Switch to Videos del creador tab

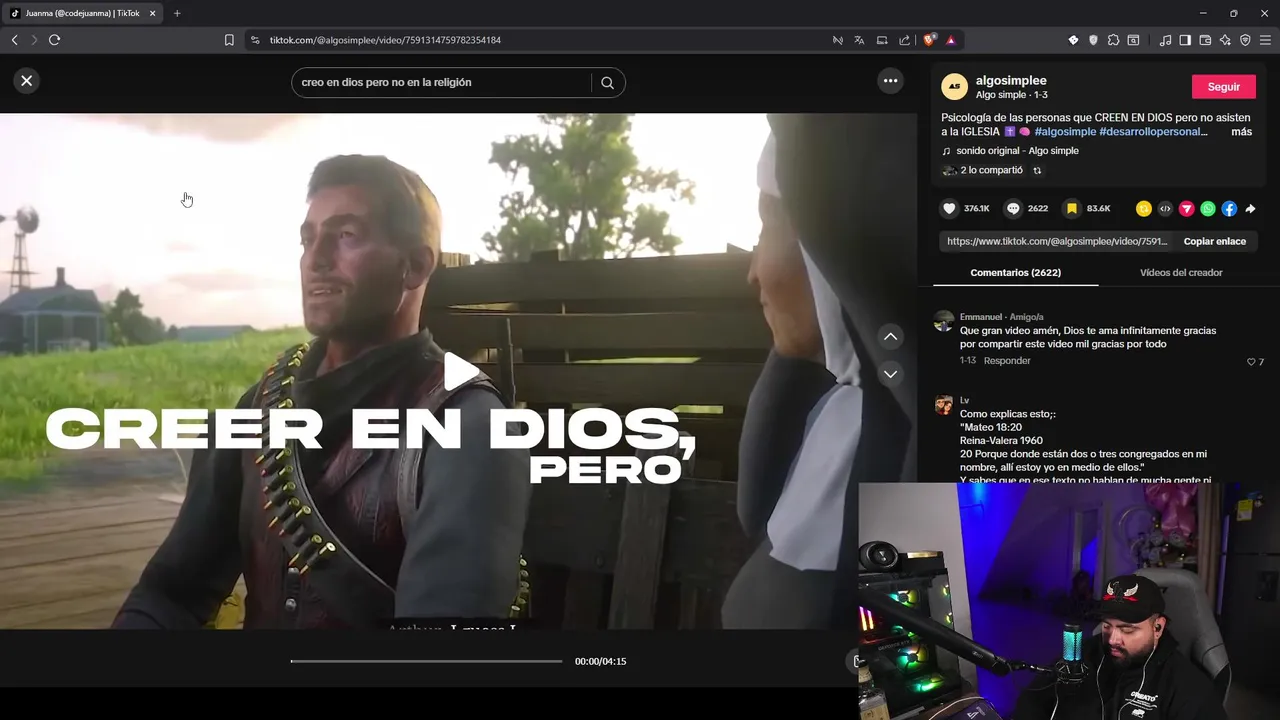click(x=1181, y=272)
